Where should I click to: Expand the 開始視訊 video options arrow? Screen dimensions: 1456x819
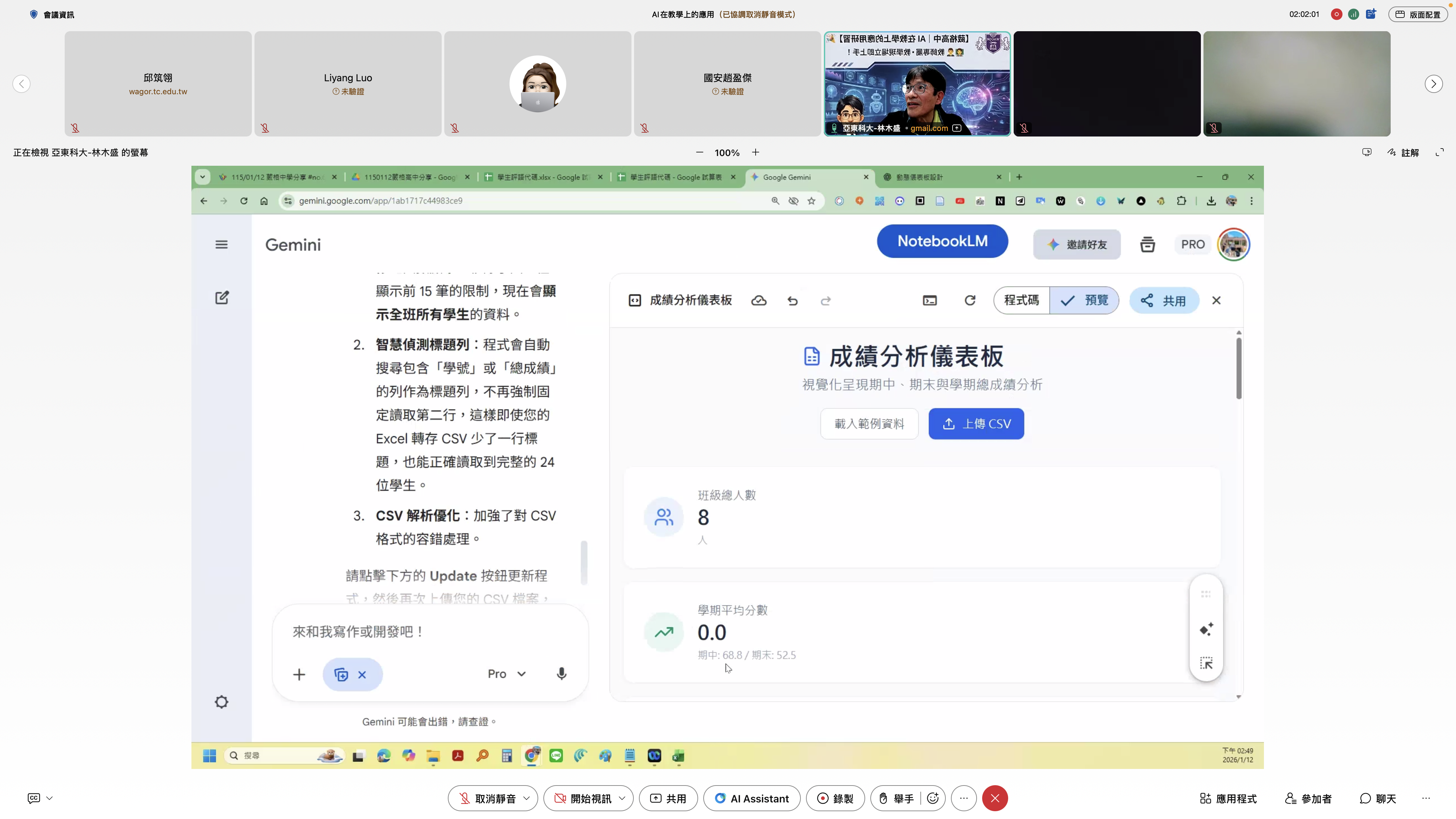click(x=622, y=798)
